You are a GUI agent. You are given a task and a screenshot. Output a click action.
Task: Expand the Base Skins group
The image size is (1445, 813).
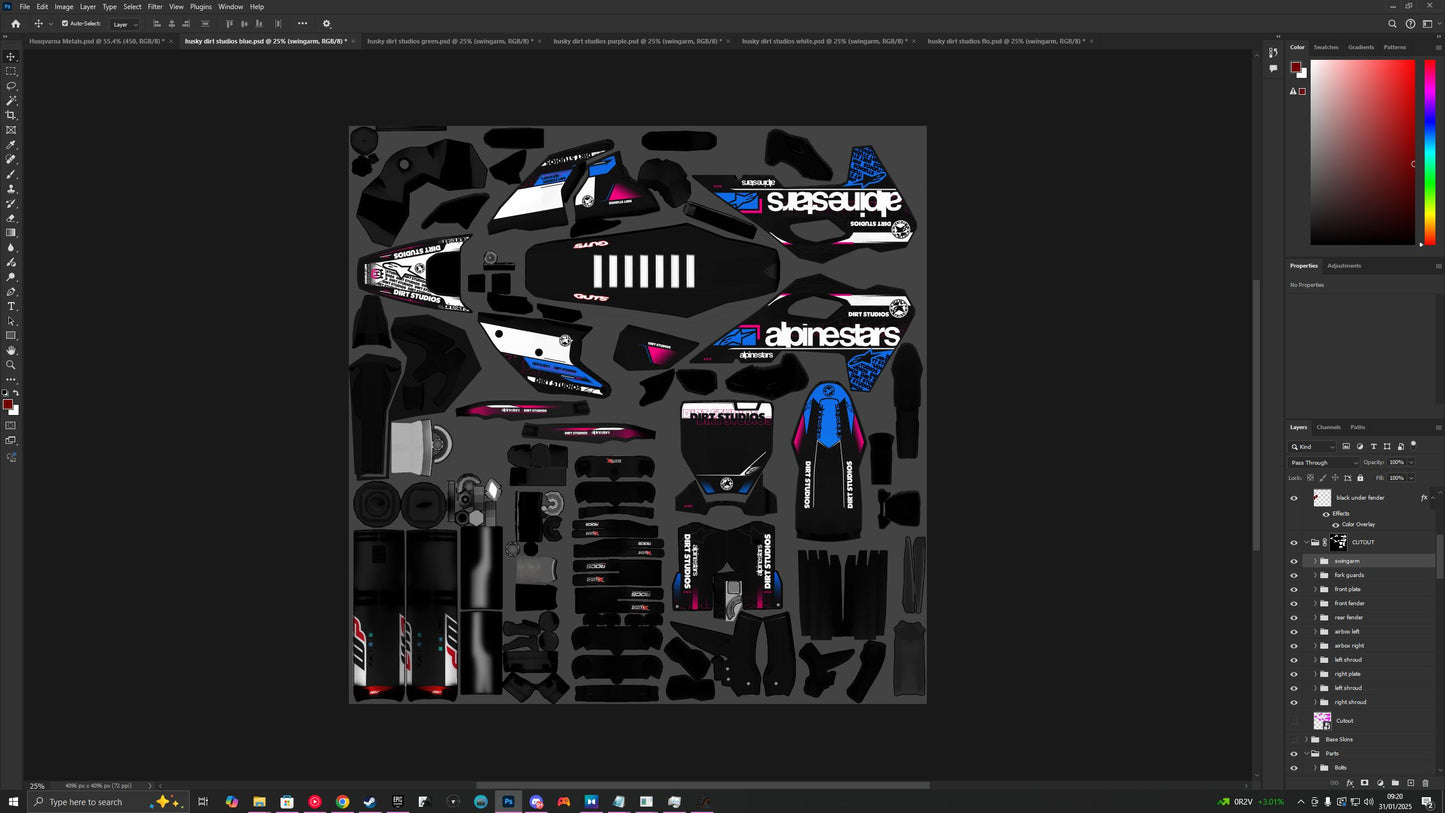[1306, 739]
